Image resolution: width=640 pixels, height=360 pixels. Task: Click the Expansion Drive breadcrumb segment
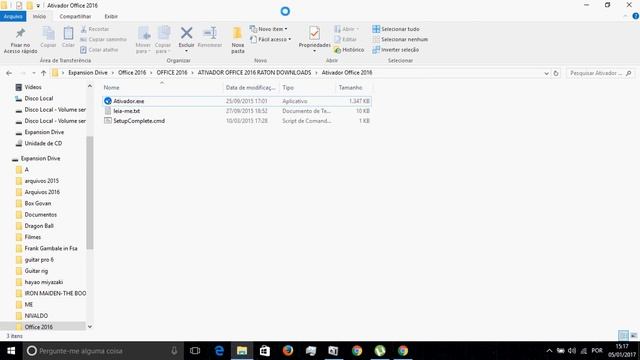pyautogui.click(x=88, y=73)
